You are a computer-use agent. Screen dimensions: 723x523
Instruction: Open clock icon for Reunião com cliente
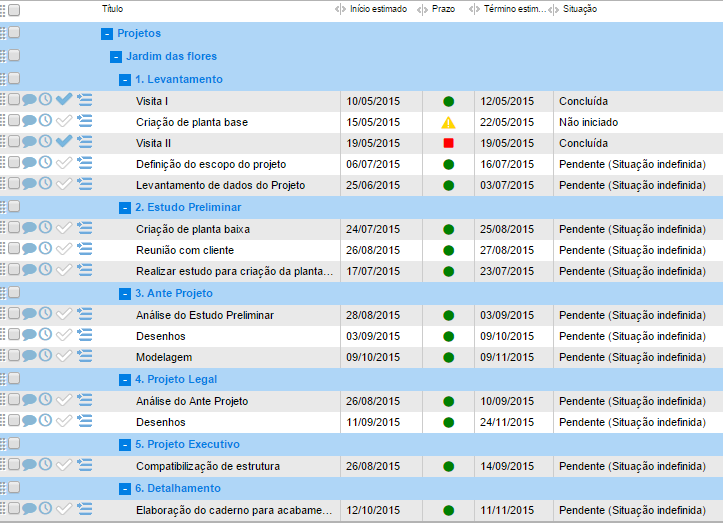[45, 249]
